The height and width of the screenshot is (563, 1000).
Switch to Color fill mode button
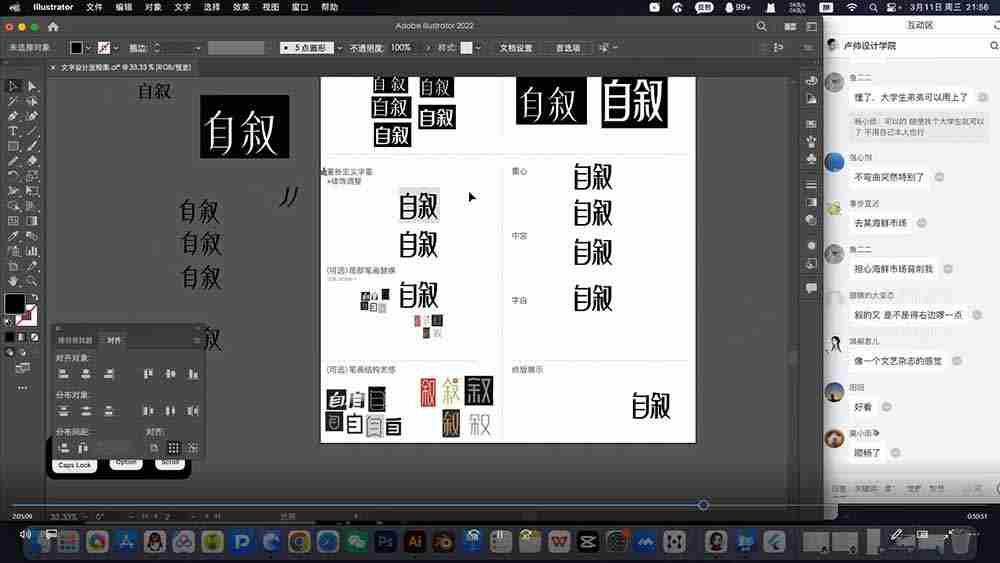pos(9,337)
